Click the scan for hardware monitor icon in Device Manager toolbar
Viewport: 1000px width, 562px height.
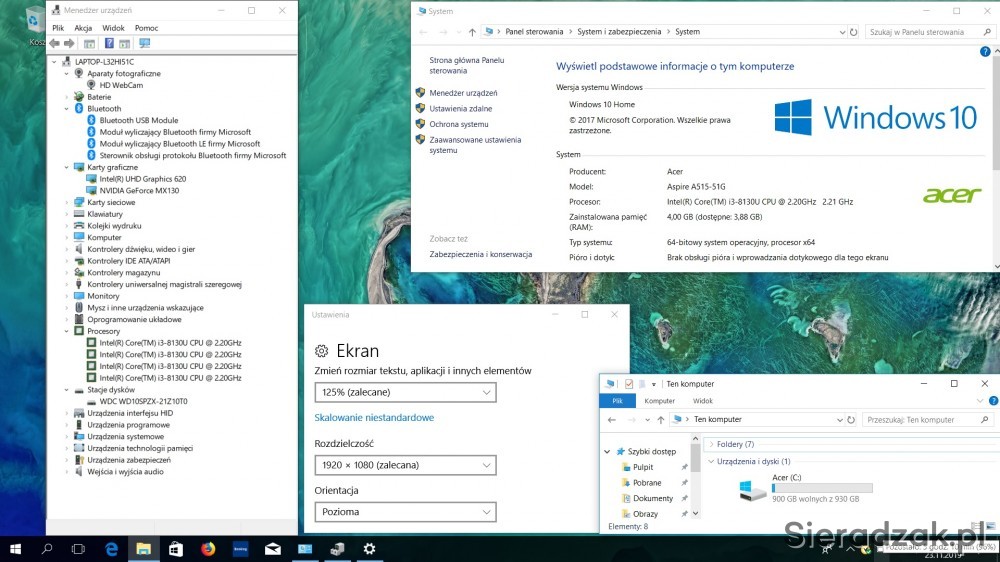coord(145,43)
